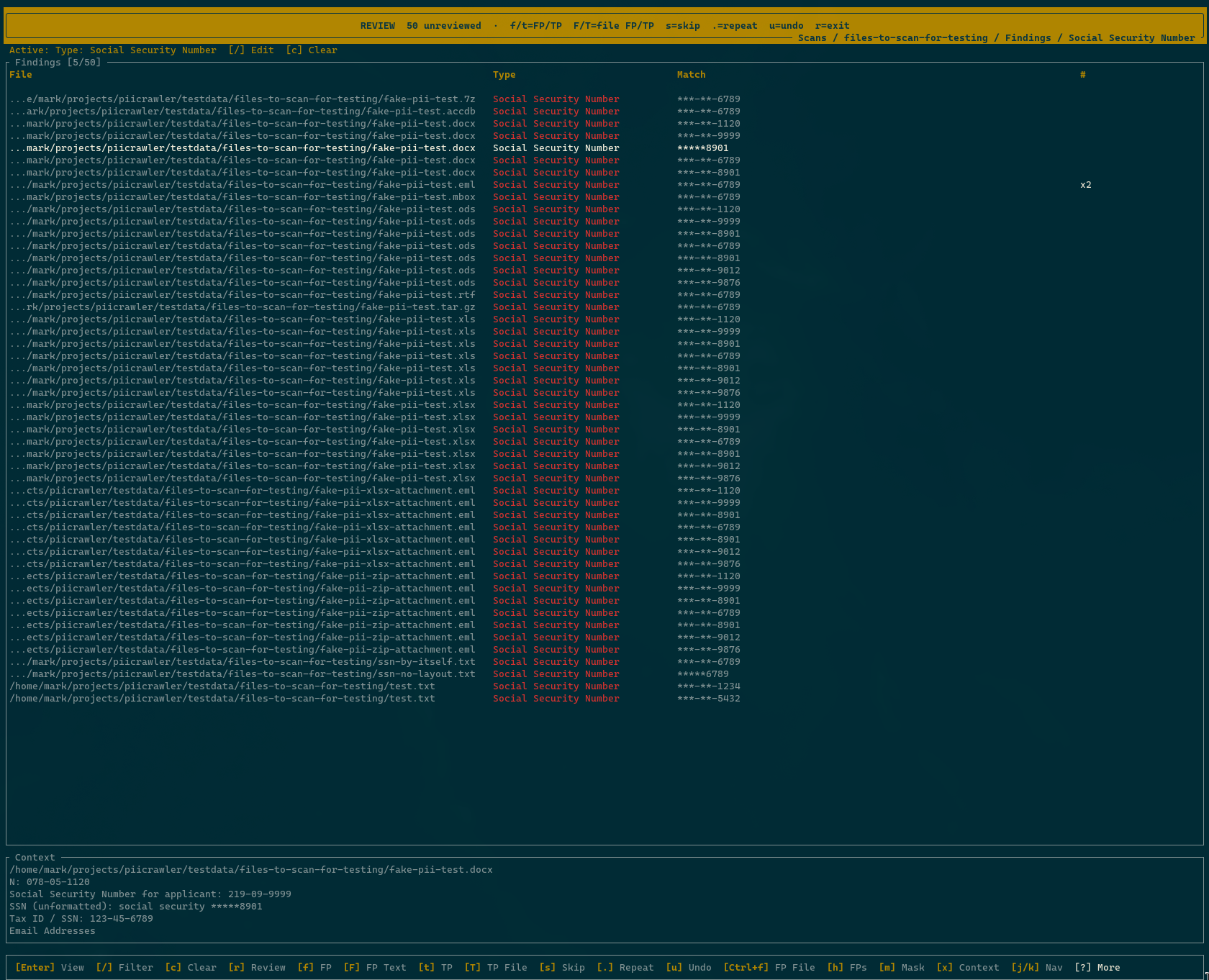Image resolution: width=1209 pixels, height=980 pixels.
Task: Select the fake-pii-test.accdb finding row
Action: coord(604,112)
